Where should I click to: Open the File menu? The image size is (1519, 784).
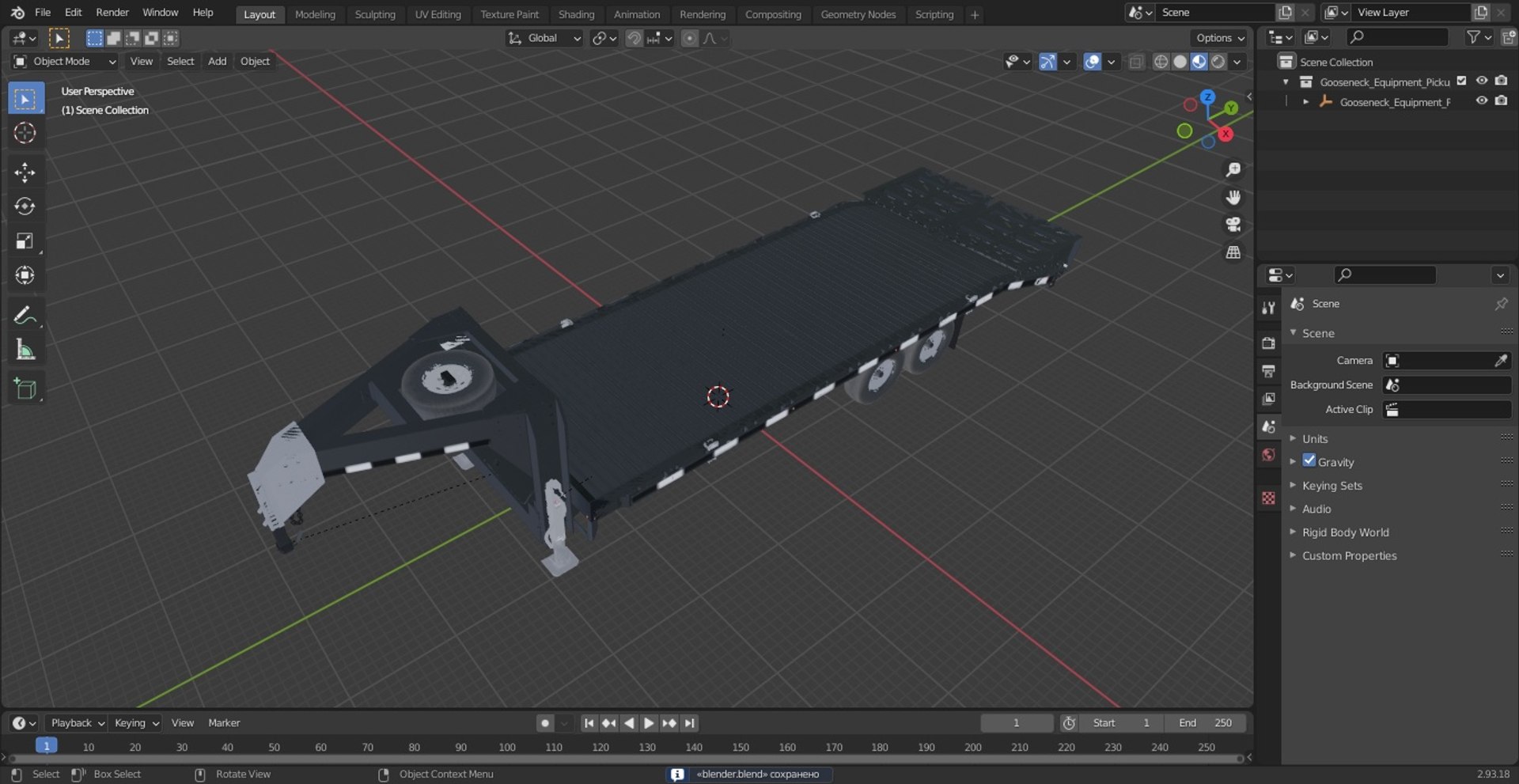pos(43,13)
